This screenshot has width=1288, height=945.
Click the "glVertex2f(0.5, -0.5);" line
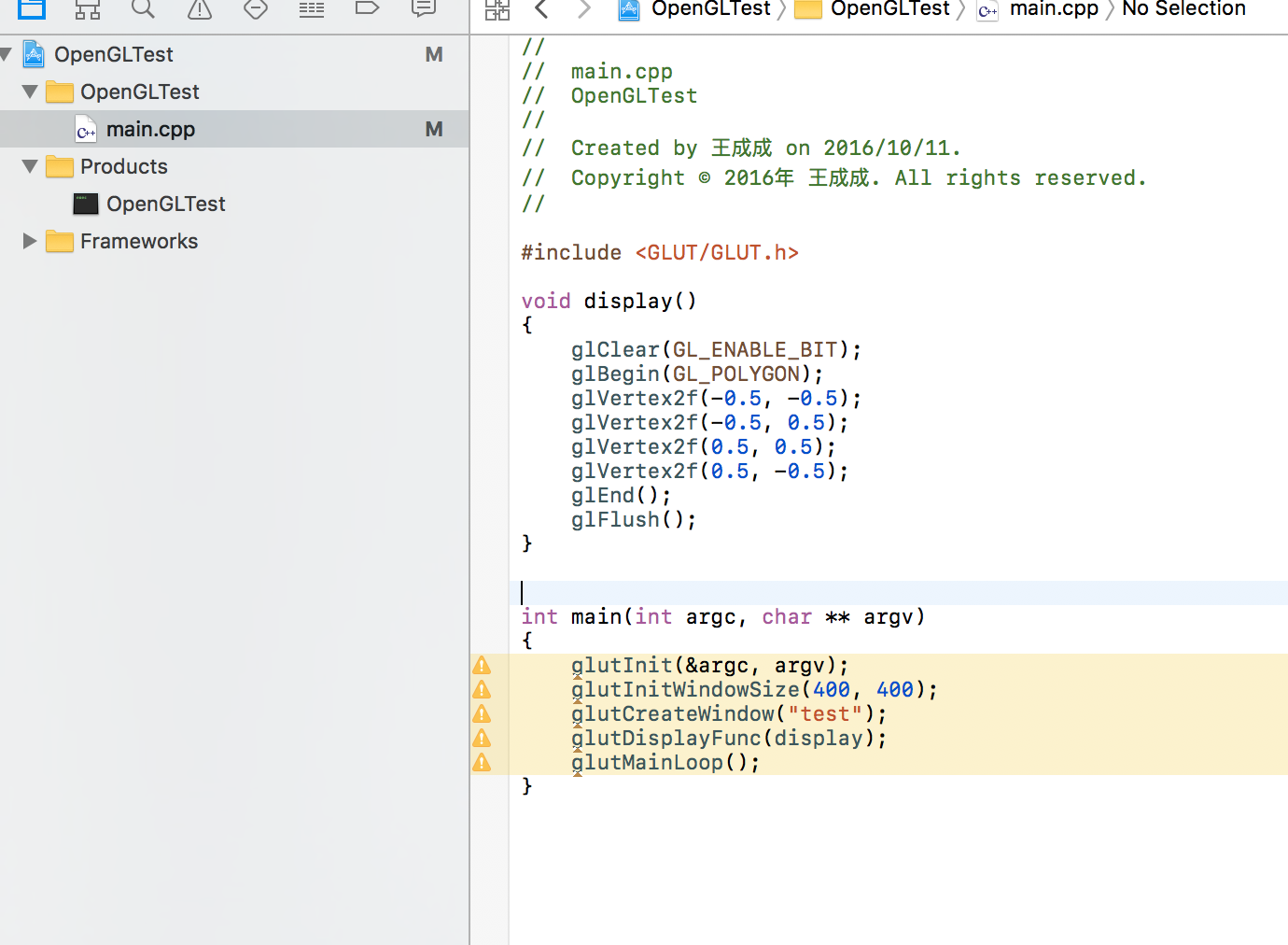[709, 471]
